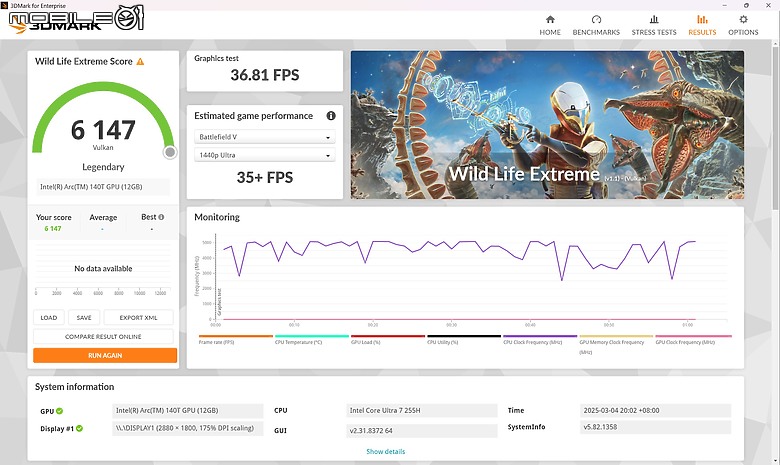Switch to STRESS TESTS tab

[654, 25]
